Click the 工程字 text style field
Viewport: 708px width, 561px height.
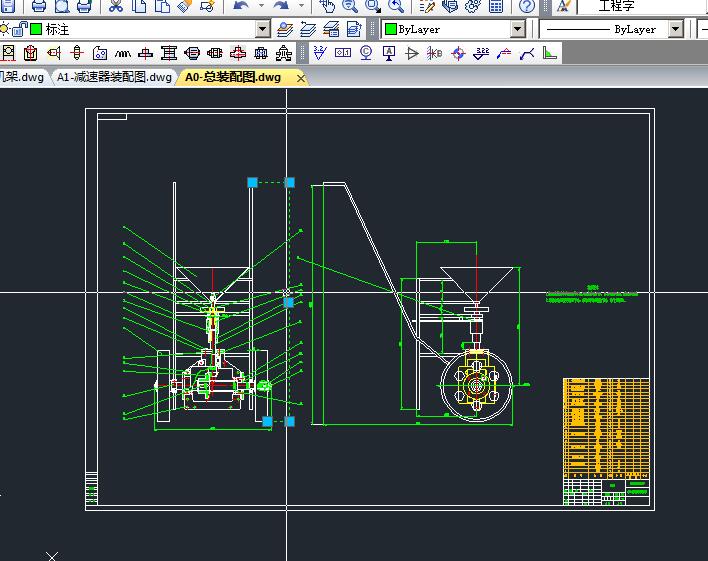pos(643,5)
